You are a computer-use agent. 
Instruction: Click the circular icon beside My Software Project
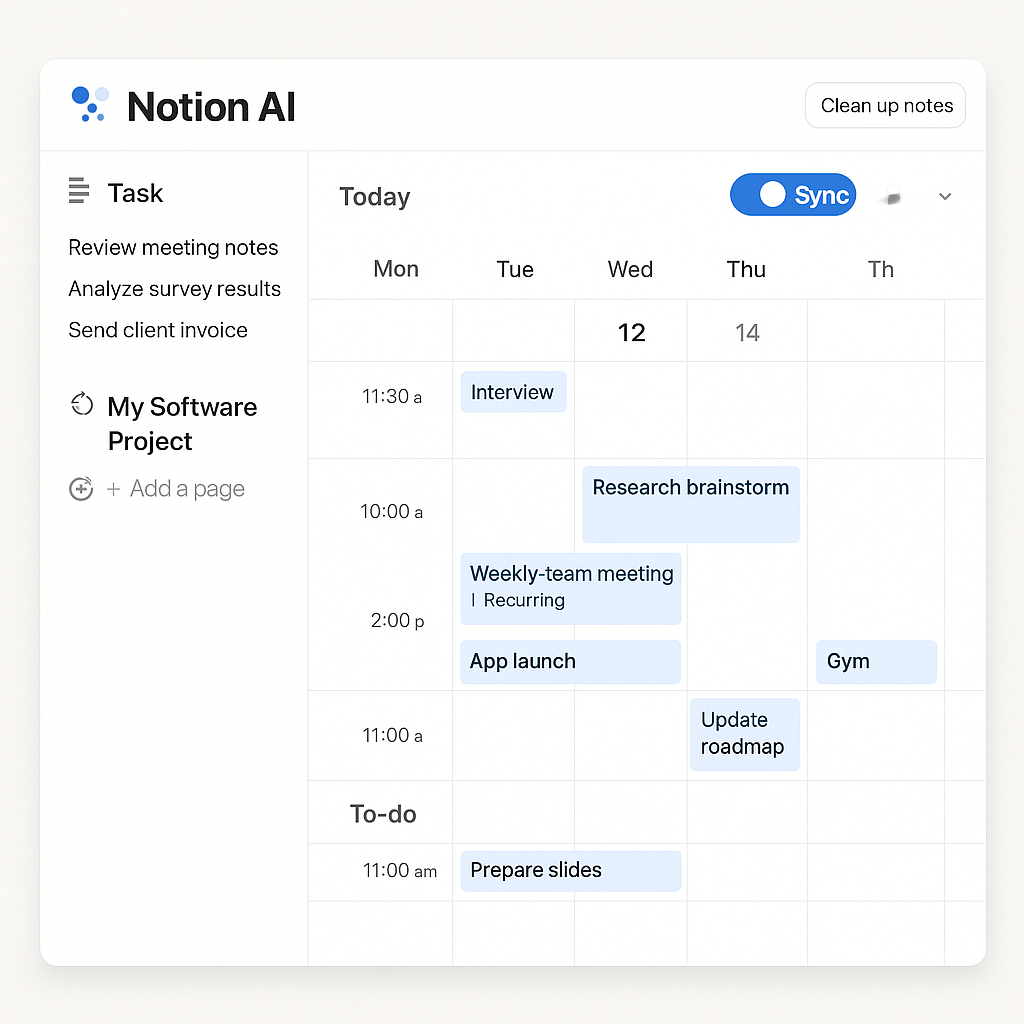click(81, 404)
